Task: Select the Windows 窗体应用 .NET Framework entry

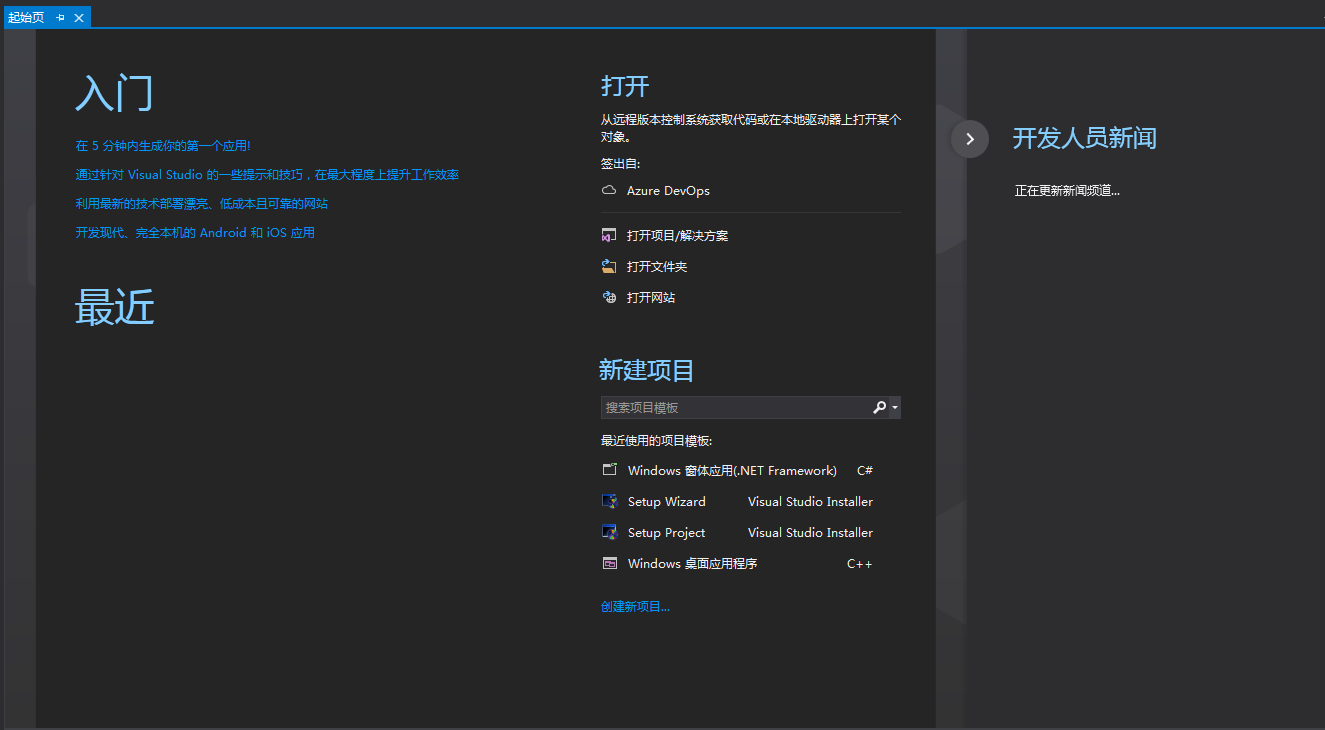Action: [733, 470]
